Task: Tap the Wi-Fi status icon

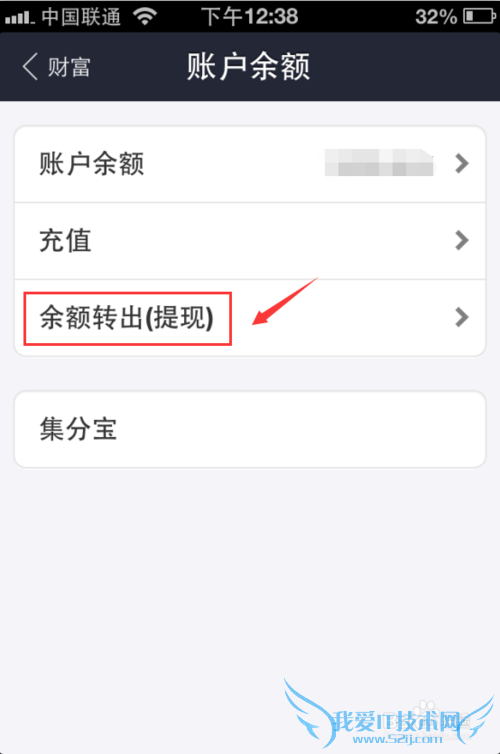Action: (145, 16)
